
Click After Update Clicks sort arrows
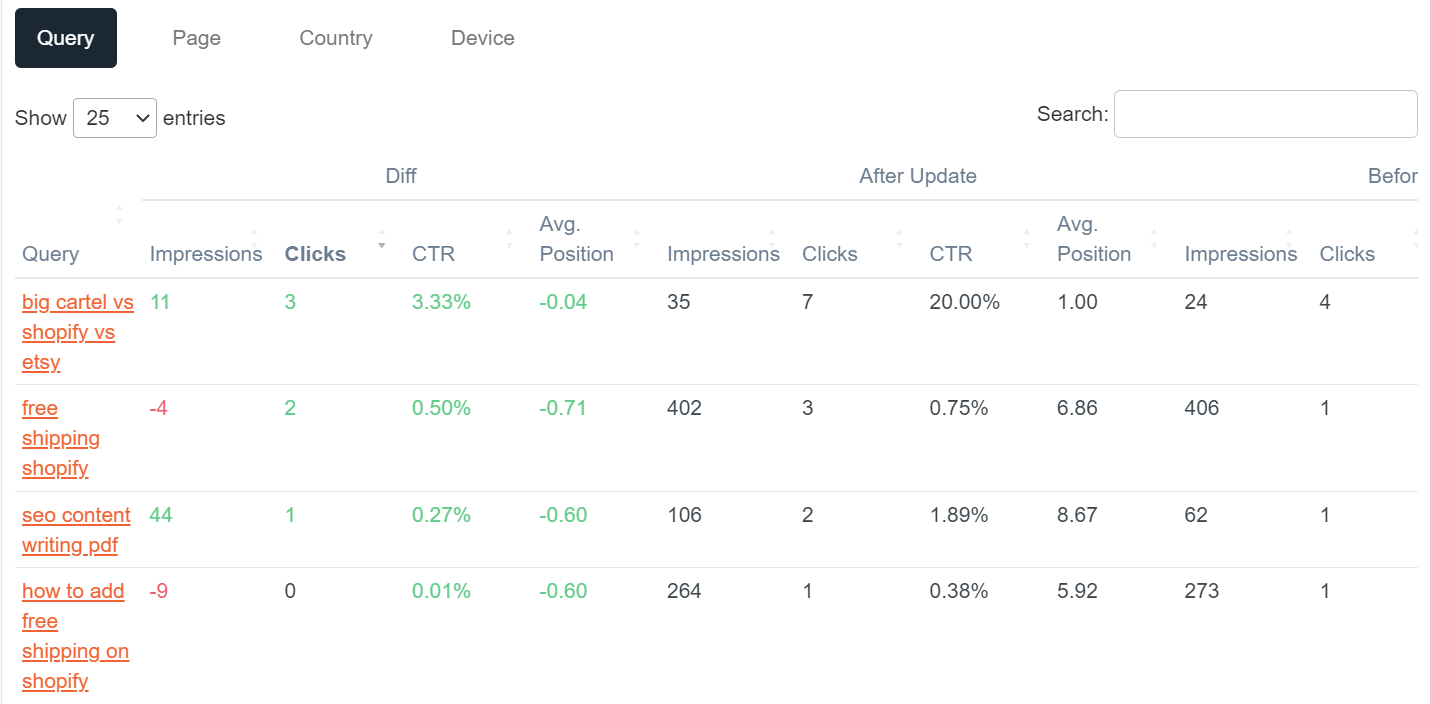[x=899, y=238]
